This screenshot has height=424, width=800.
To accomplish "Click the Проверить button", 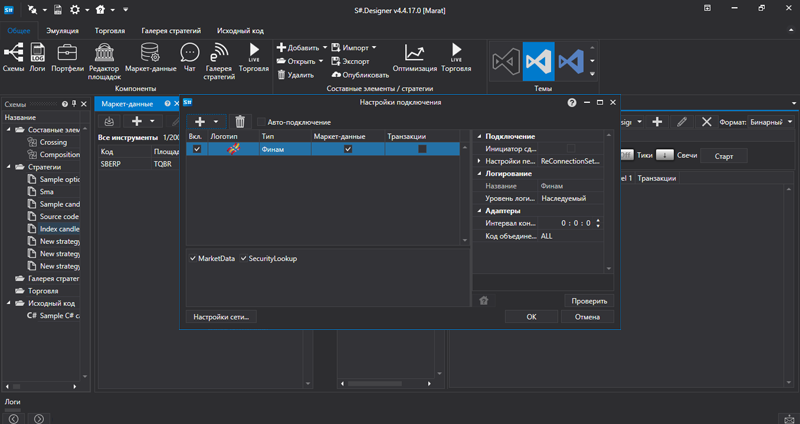I will click(589, 300).
